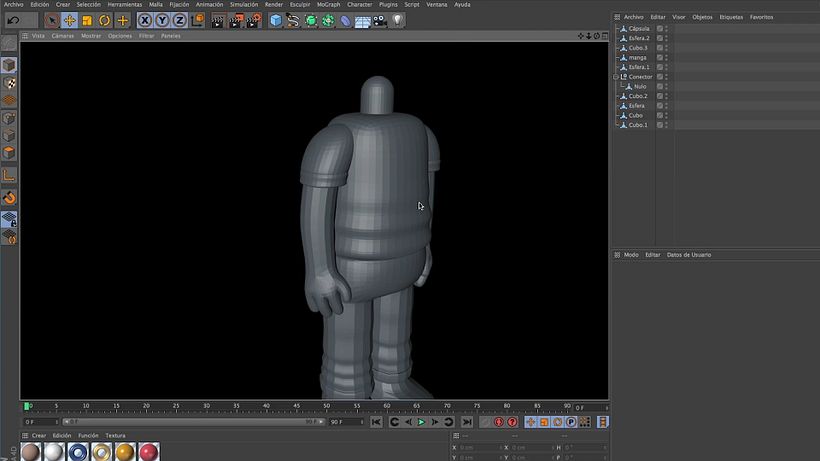The image size is (820, 461).
Task: Click Autokeying red question button
Action: pos(512,422)
